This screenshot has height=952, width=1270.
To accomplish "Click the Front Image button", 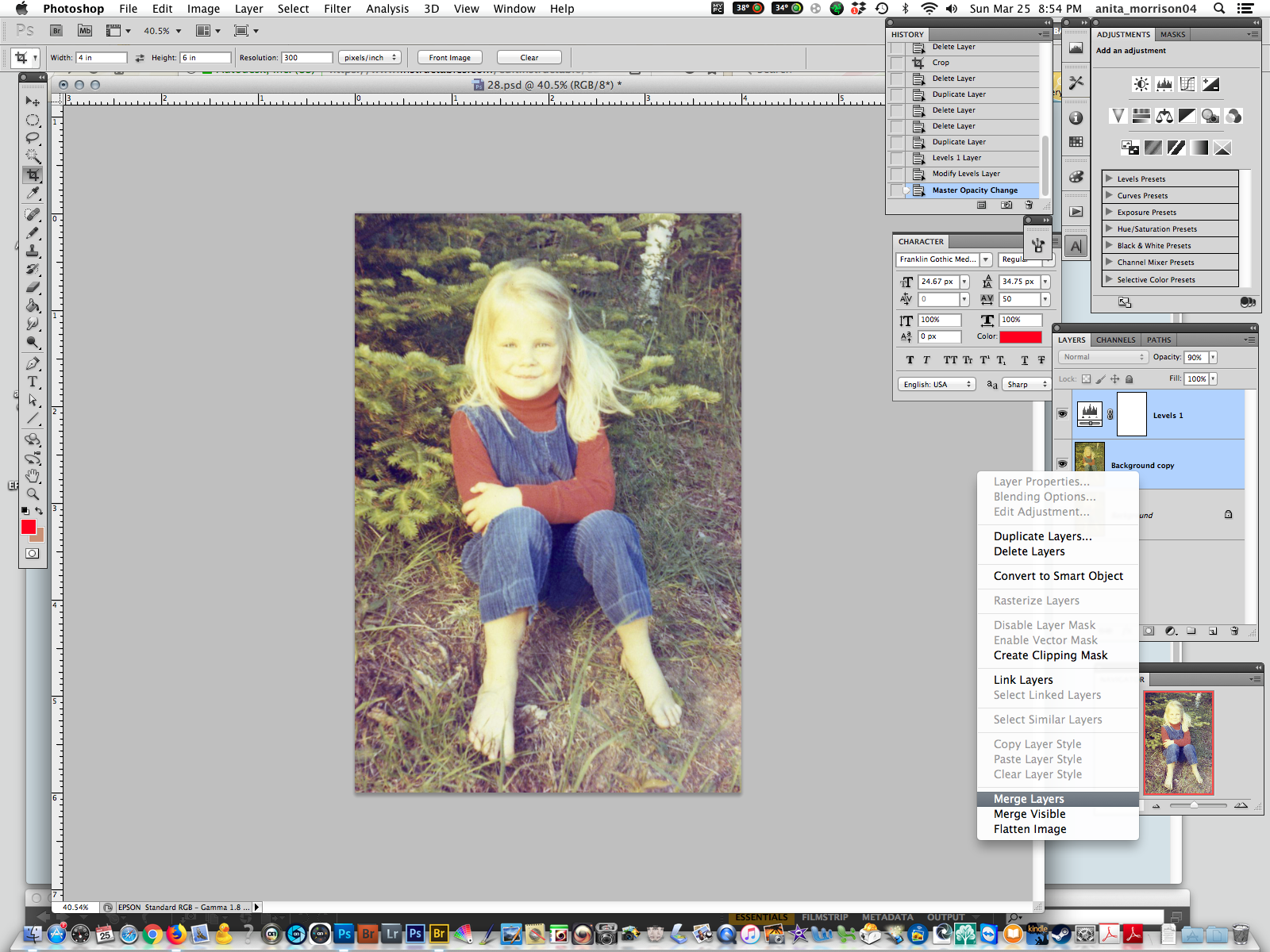I will coord(450,57).
